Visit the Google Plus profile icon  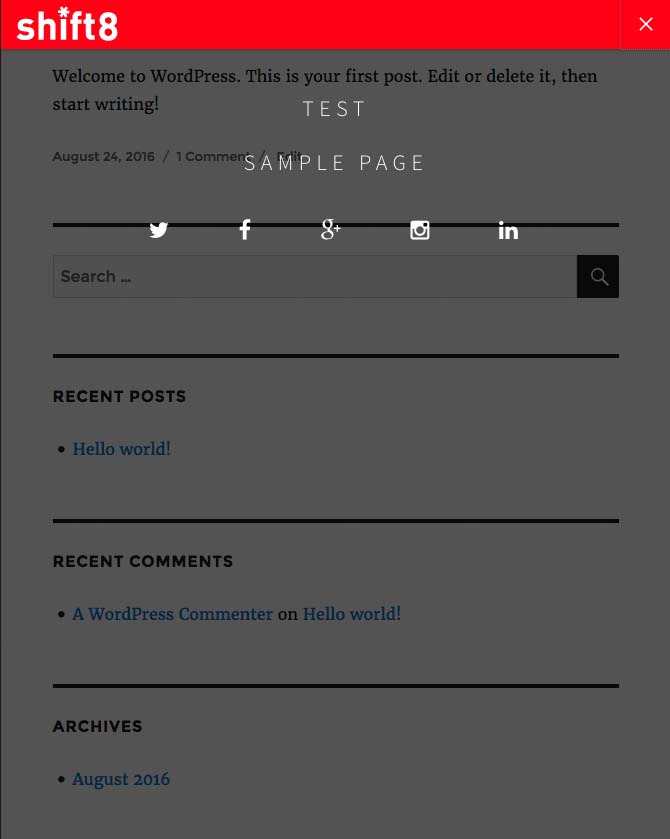click(x=331, y=230)
